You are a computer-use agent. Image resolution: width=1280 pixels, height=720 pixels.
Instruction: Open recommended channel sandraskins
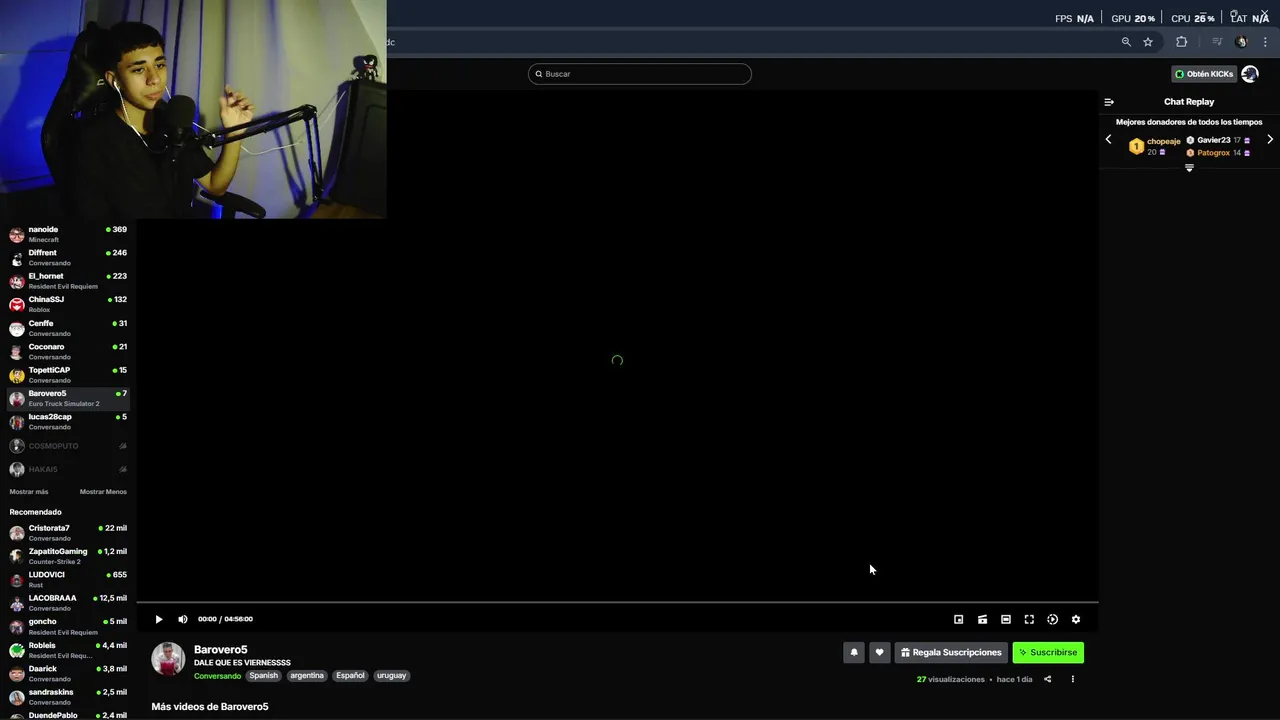click(x=68, y=697)
